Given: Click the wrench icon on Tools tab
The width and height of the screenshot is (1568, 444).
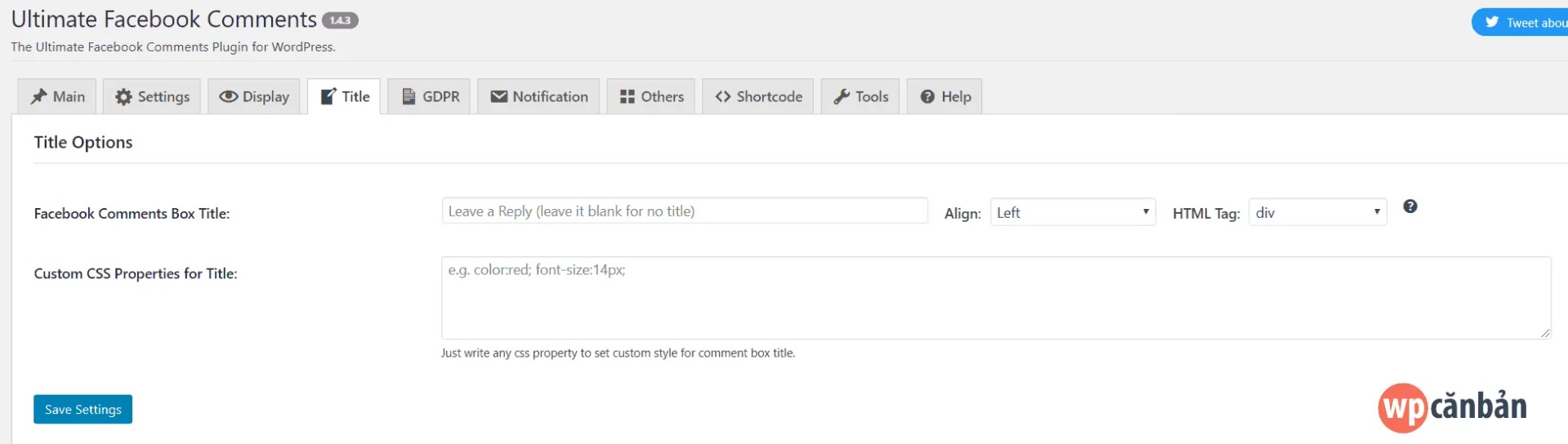Looking at the screenshot, I should point(842,97).
